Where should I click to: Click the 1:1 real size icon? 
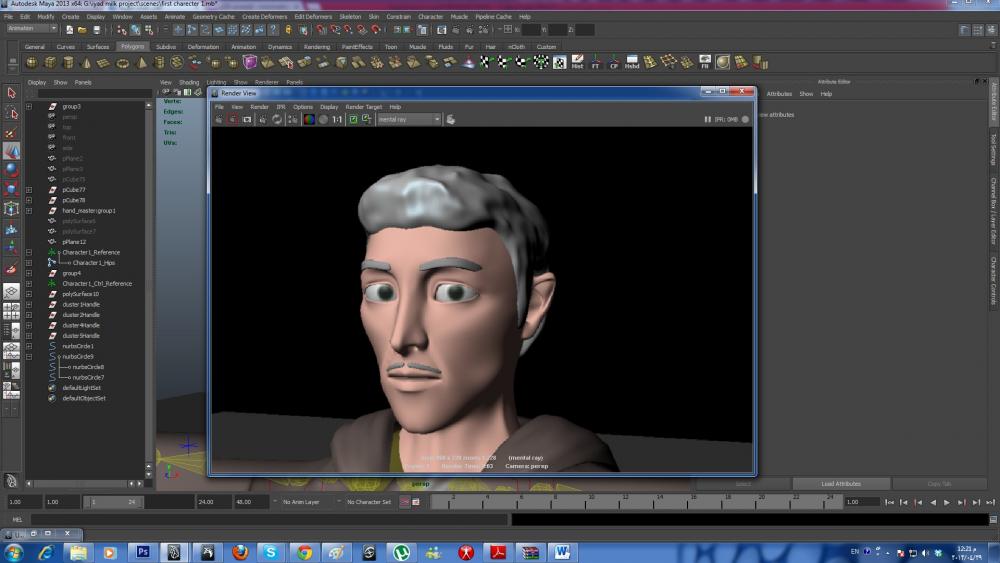[x=337, y=119]
